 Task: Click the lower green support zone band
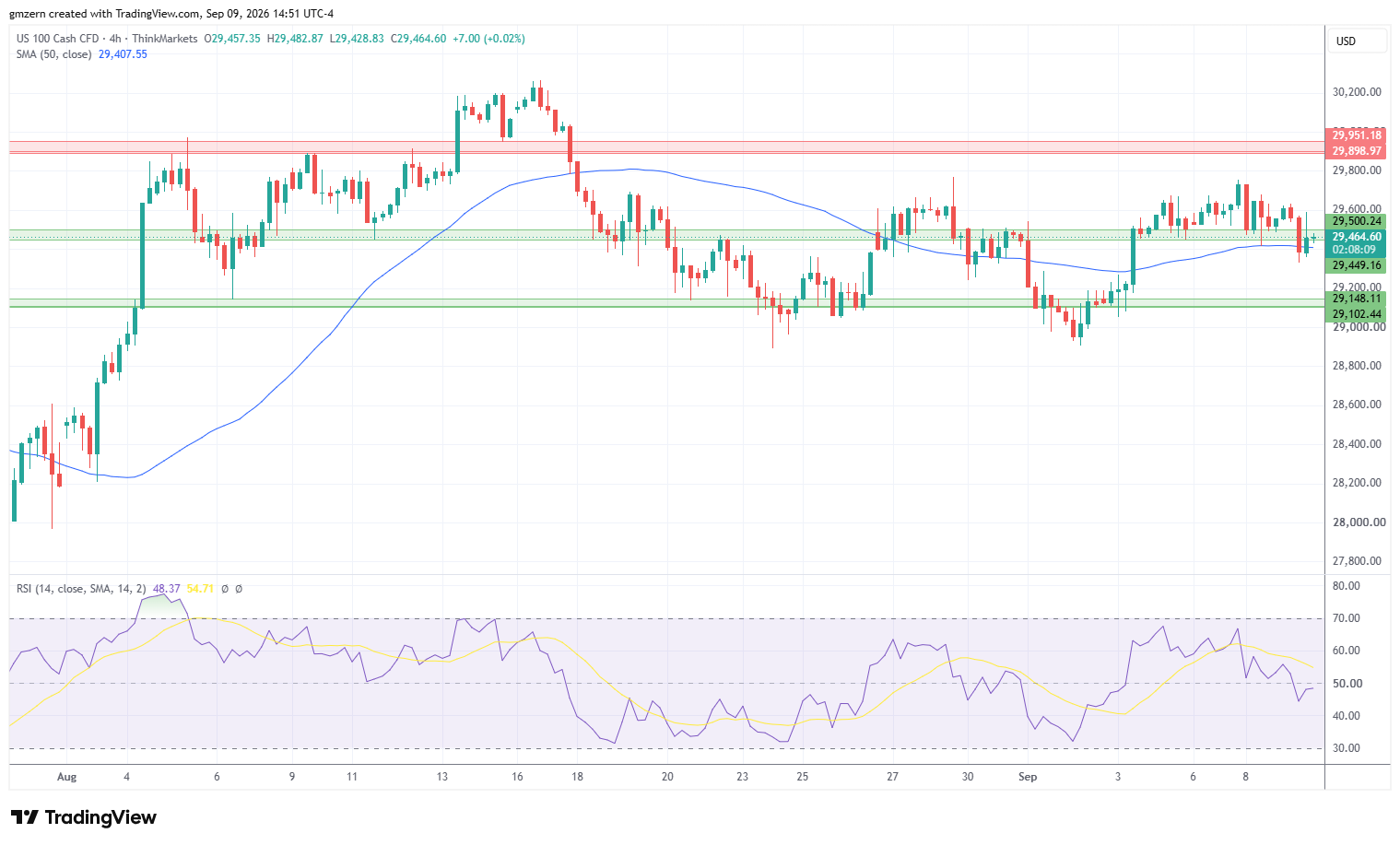[666, 302]
